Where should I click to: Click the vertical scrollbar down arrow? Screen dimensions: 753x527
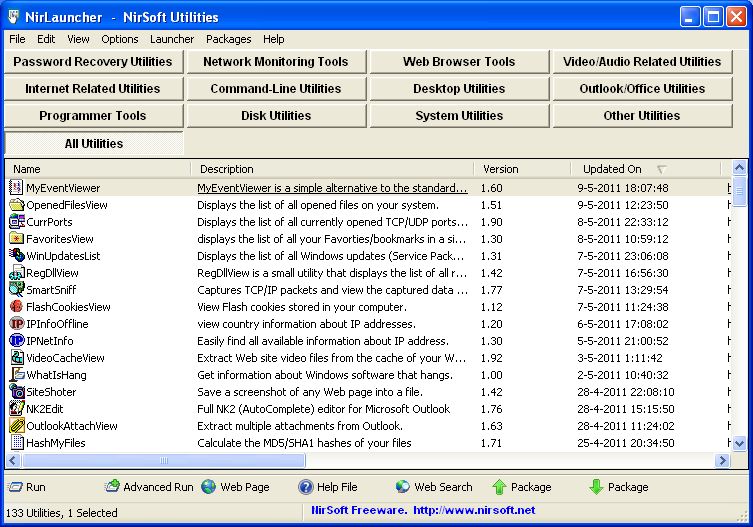tap(739, 442)
